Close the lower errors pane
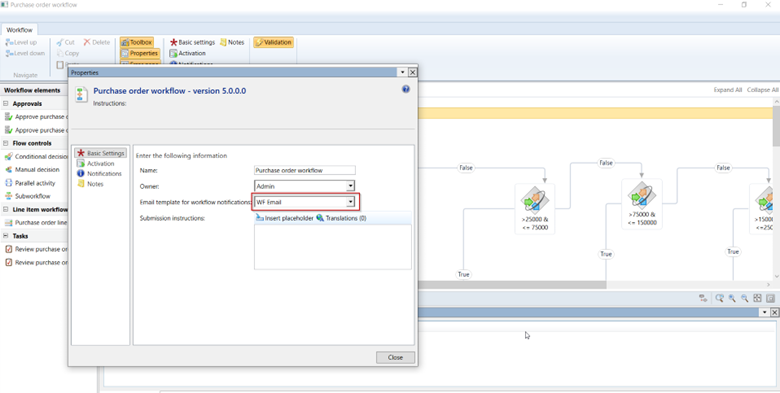The height and width of the screenshot is (393, 780). click(x=775, y=312)
